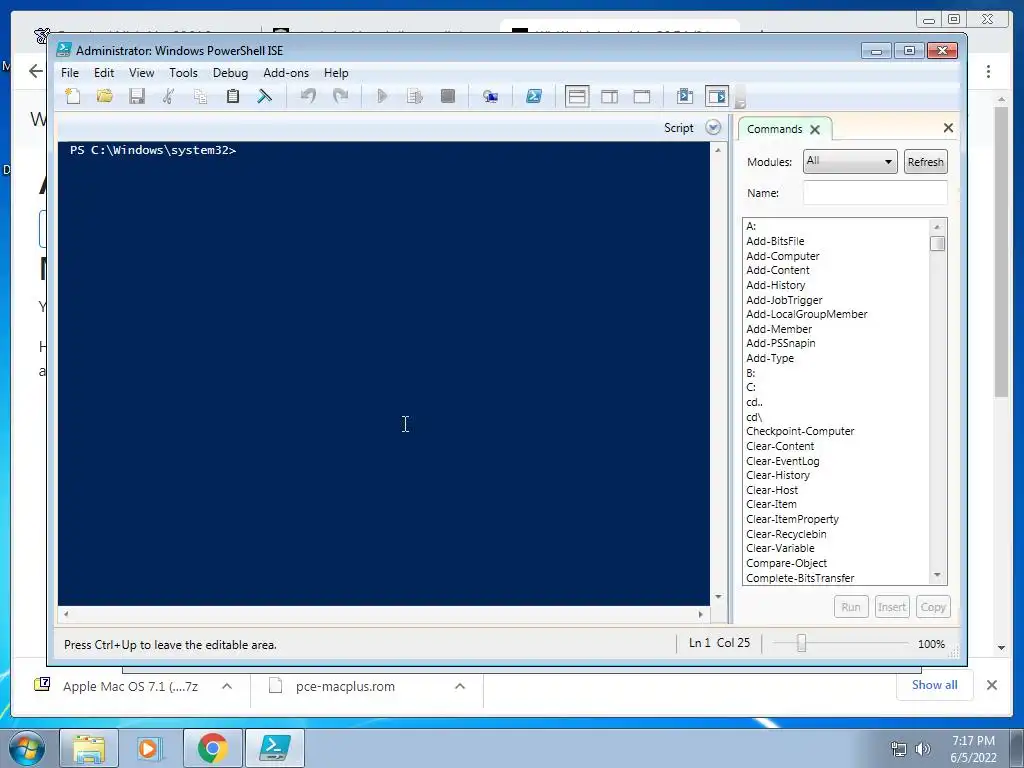Open the Windows Start menu

[27, 748]
